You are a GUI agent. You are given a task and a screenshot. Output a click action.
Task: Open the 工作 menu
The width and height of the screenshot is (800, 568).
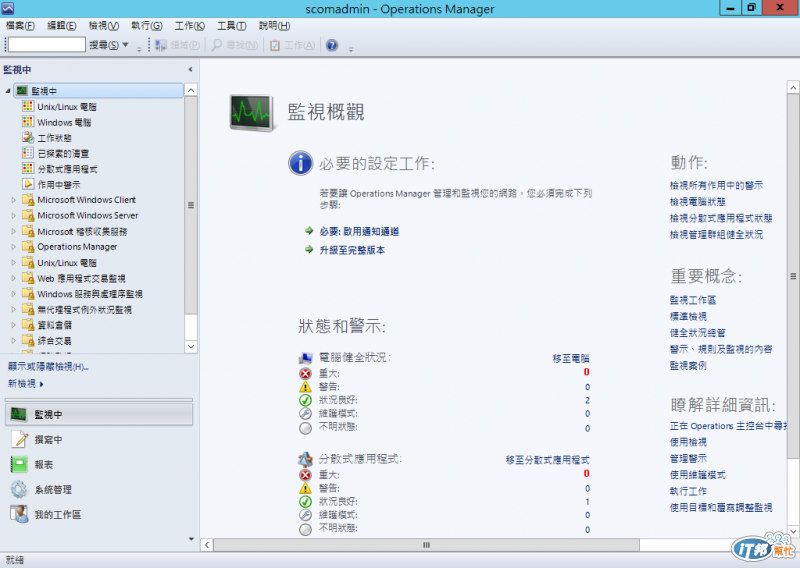click(x=190, y=26)
